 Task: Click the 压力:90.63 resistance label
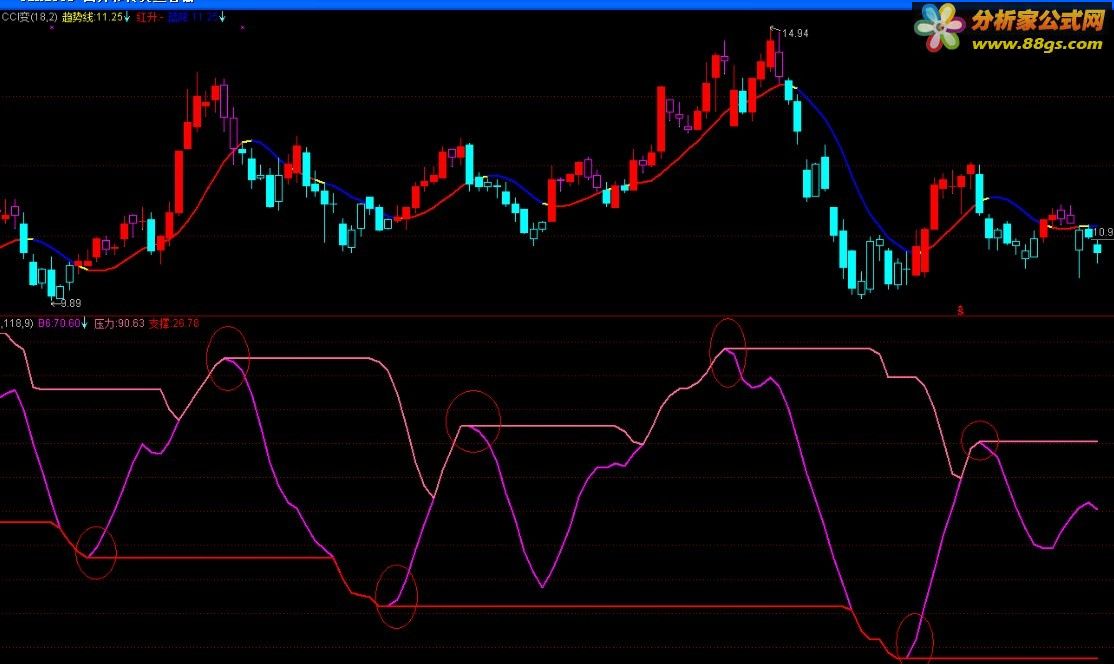pos(119,323)
